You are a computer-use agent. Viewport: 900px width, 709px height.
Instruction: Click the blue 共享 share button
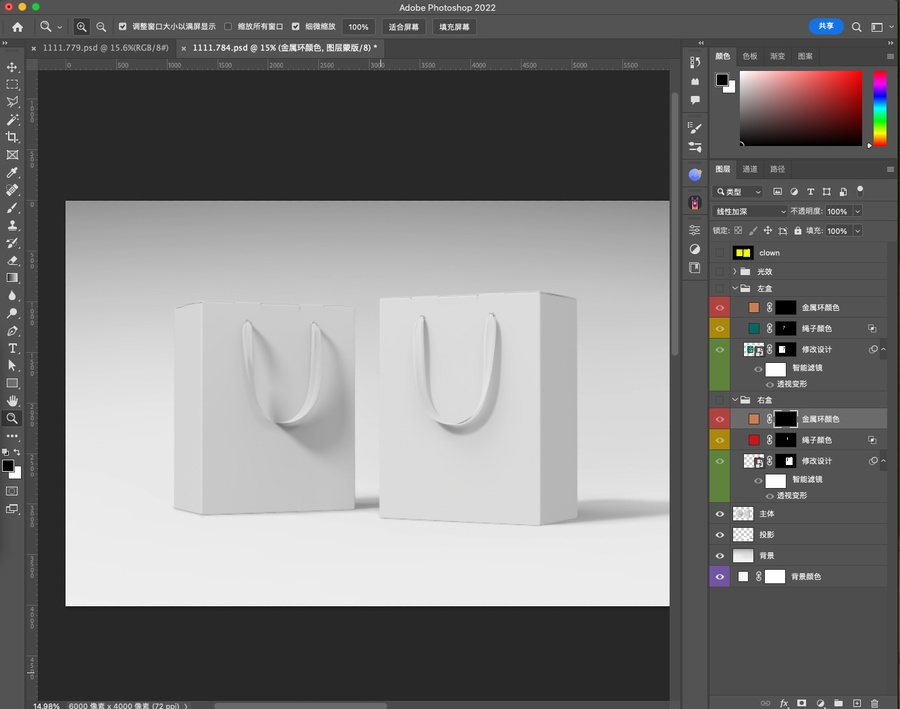pyautogui.click(x=826, y=26)
